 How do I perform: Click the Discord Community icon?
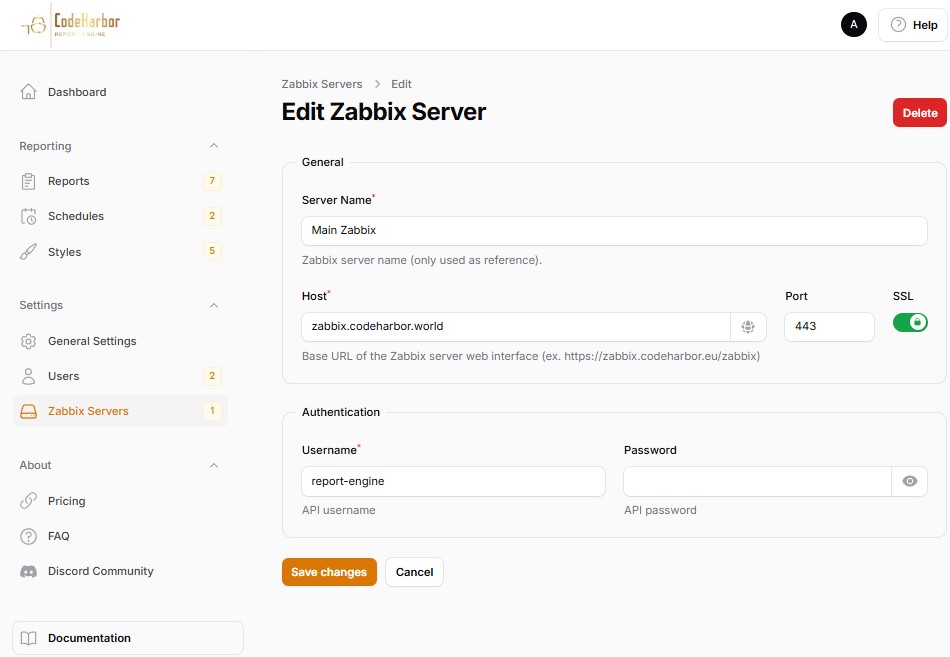(x=28, y=572)
